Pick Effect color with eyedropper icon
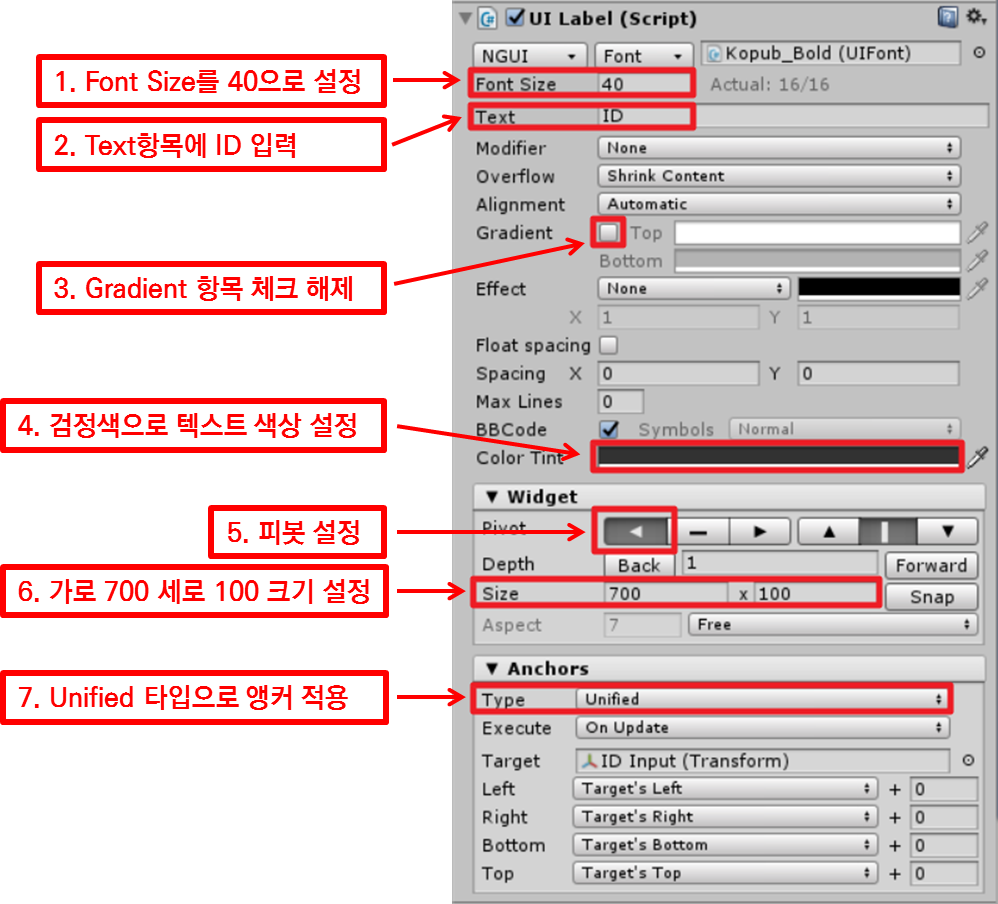The height and width of the screenshot is (904, 998). (x=977, y=288)
